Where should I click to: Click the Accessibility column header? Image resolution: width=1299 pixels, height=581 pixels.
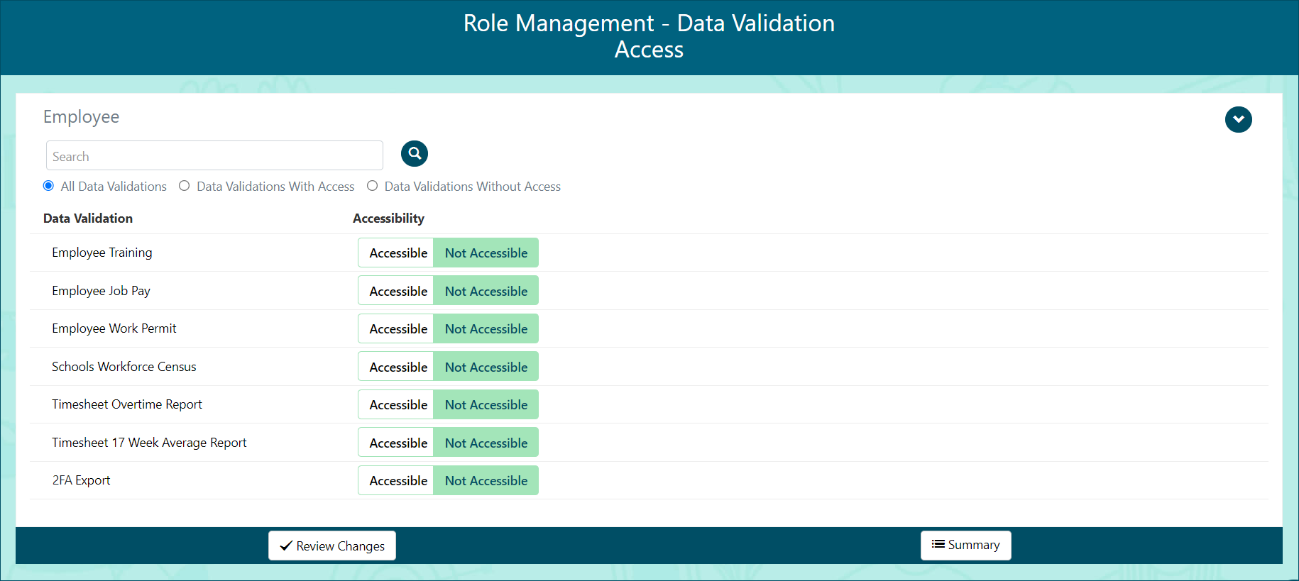(x=389, y=218)
